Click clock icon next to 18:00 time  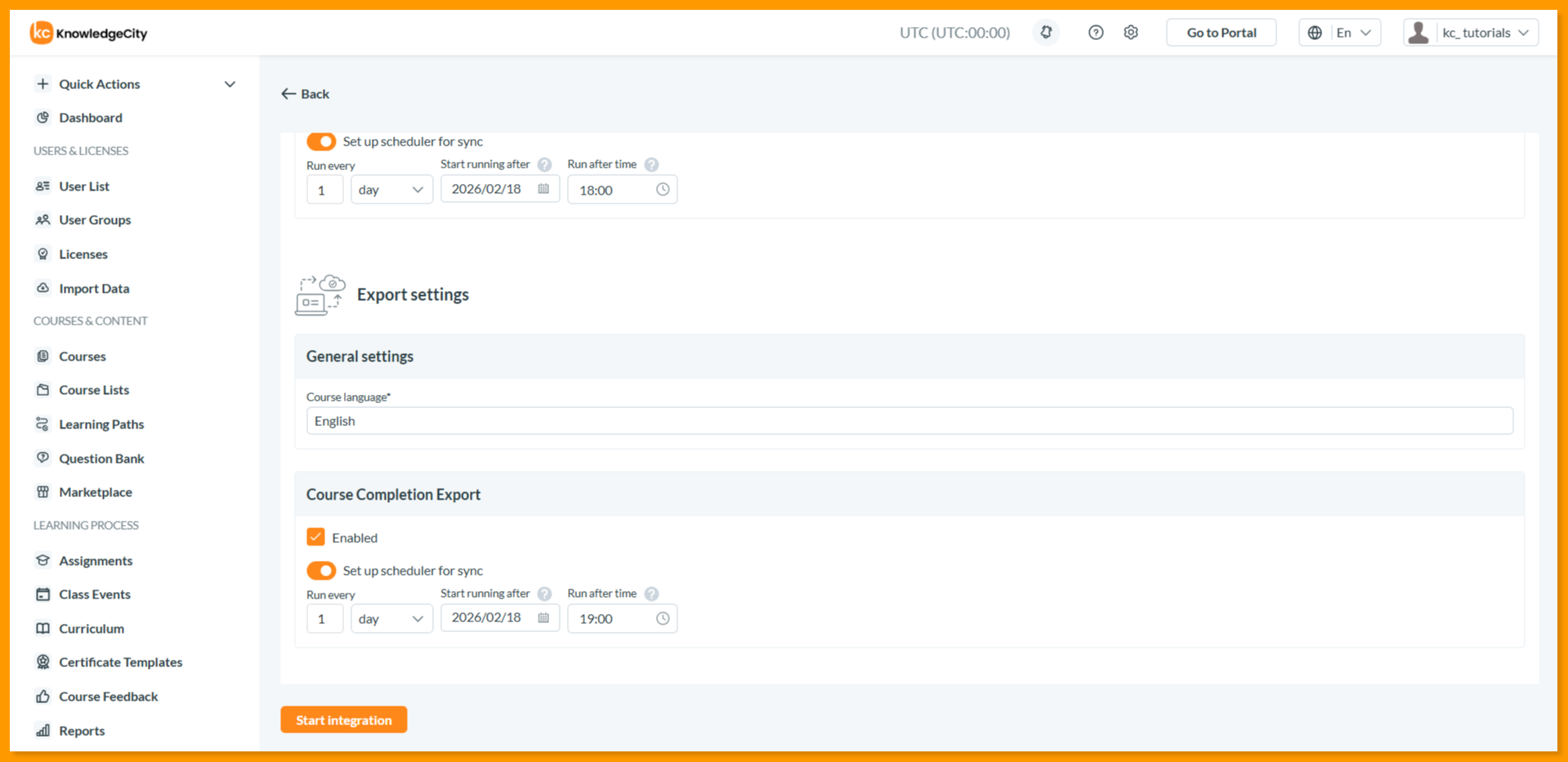663,190
